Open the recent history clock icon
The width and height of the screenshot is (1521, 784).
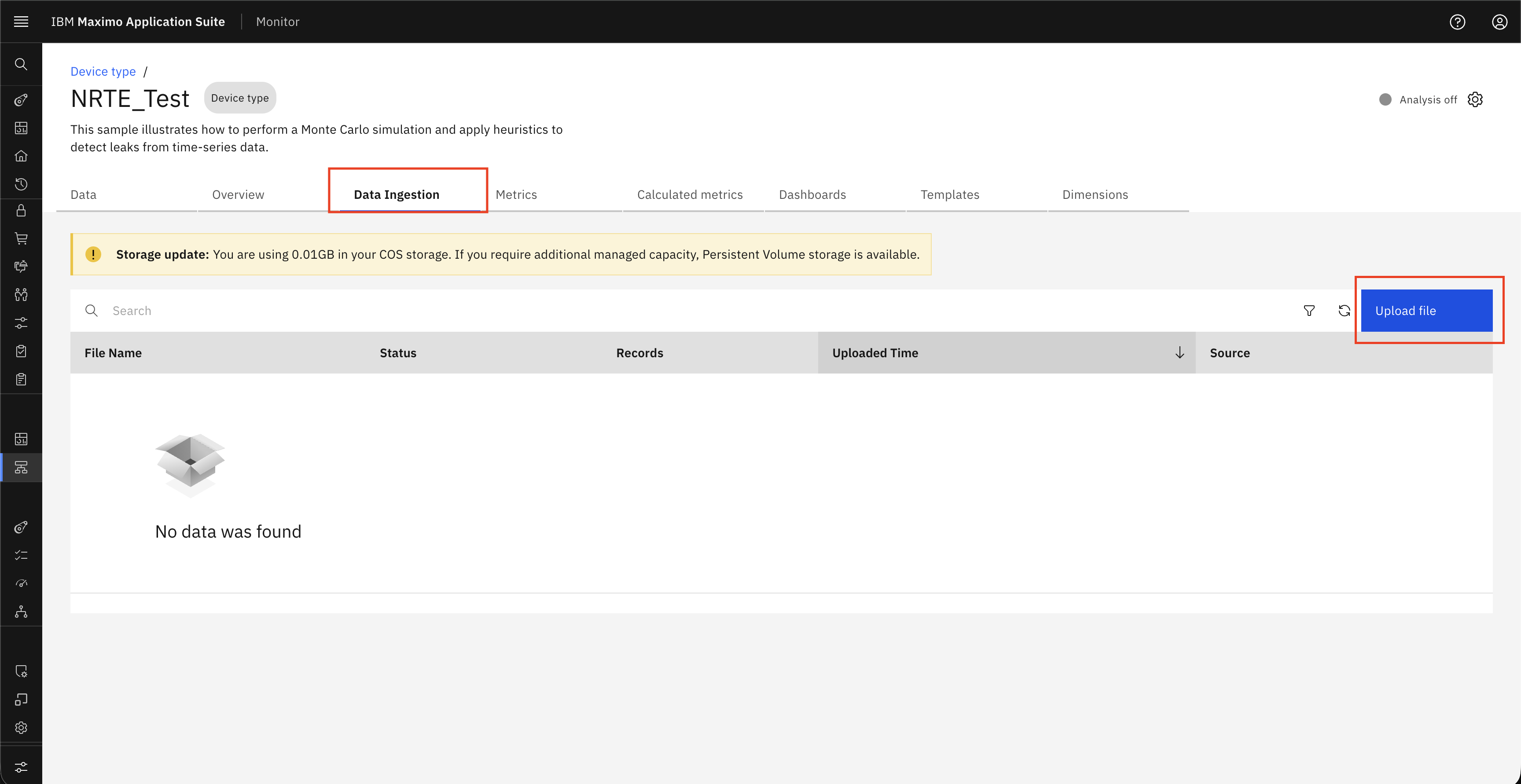[x=21, y=184]
